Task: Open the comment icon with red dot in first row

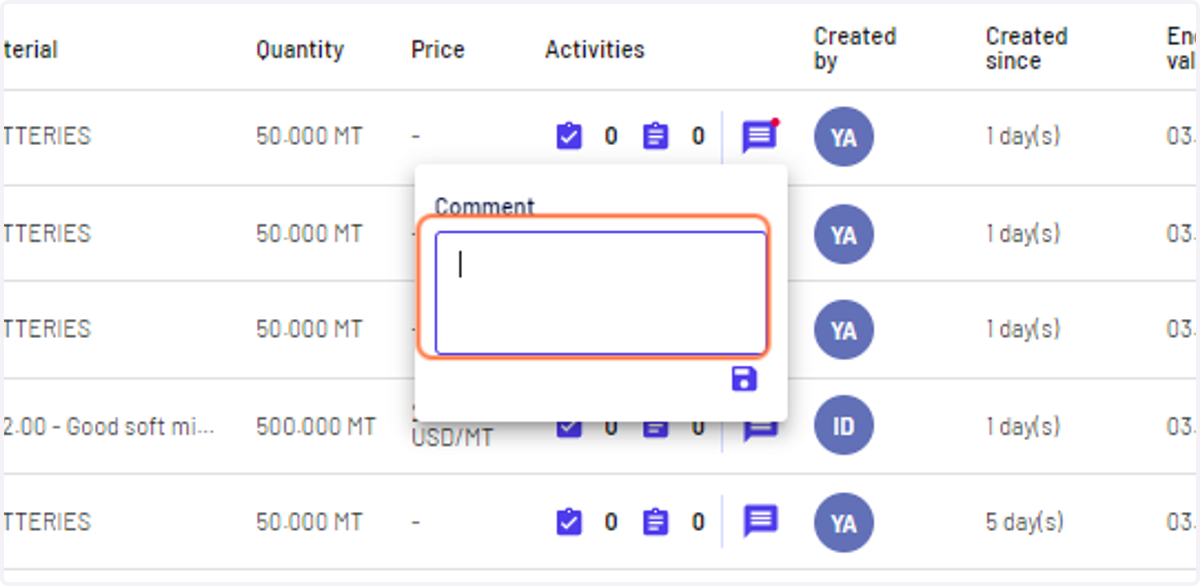Action: click(760, 136)
